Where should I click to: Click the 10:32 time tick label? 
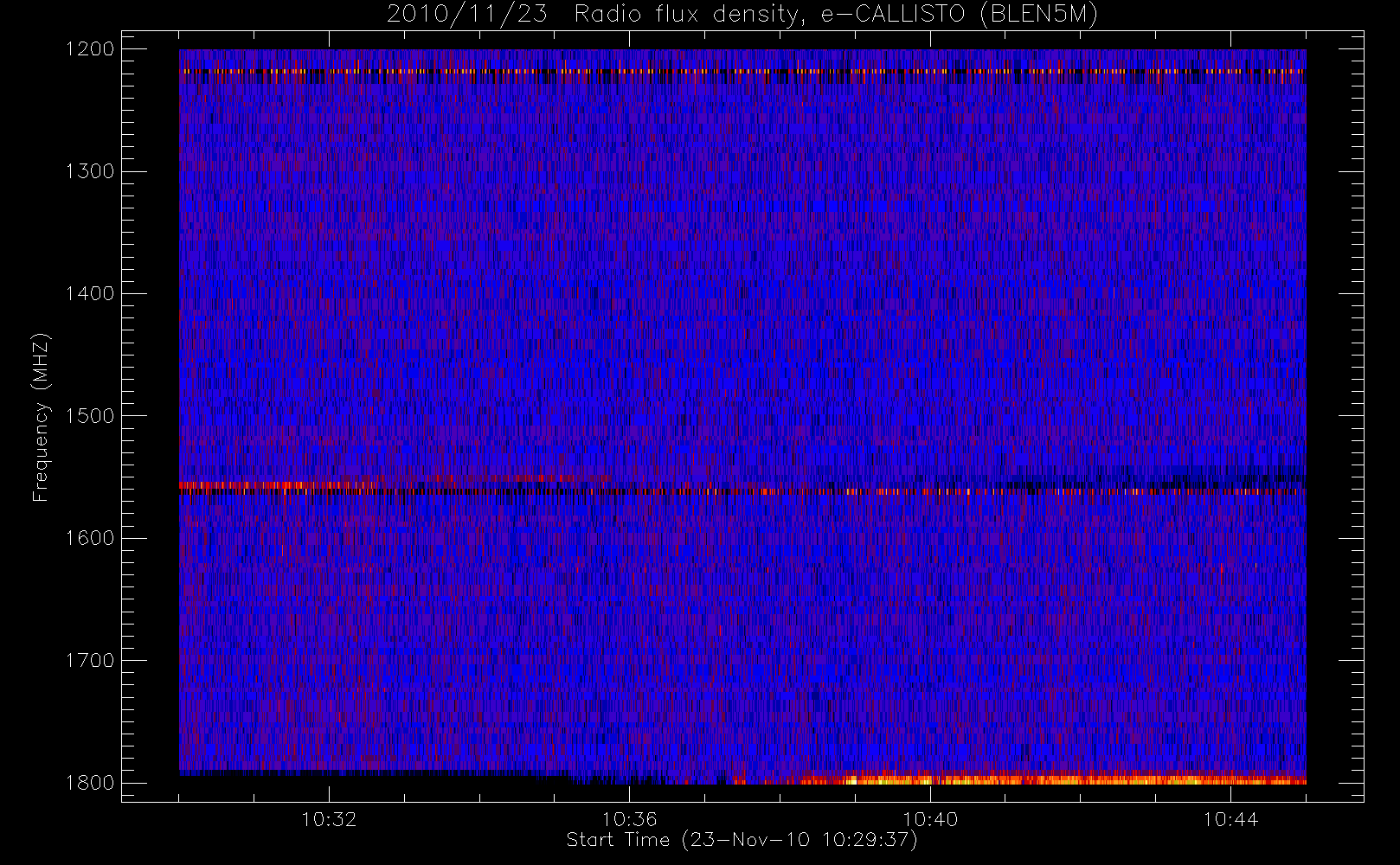point(329,819)
